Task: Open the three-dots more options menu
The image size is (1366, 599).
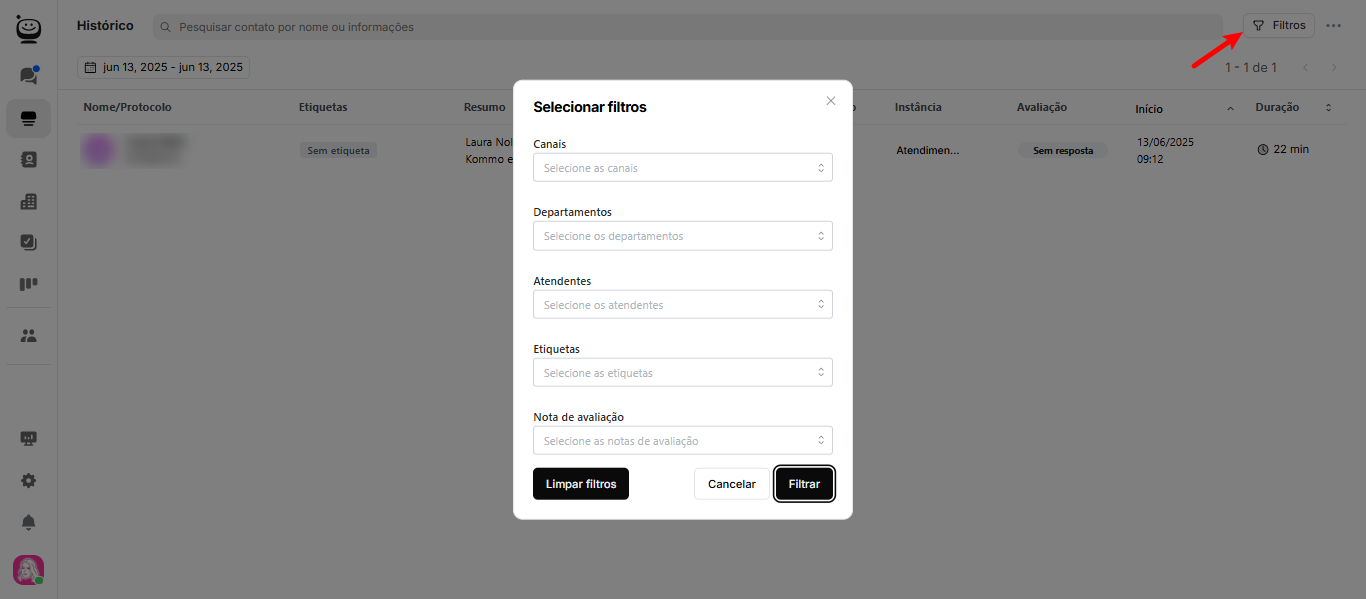Action: pyautogui.click(x=1333, y=26)
